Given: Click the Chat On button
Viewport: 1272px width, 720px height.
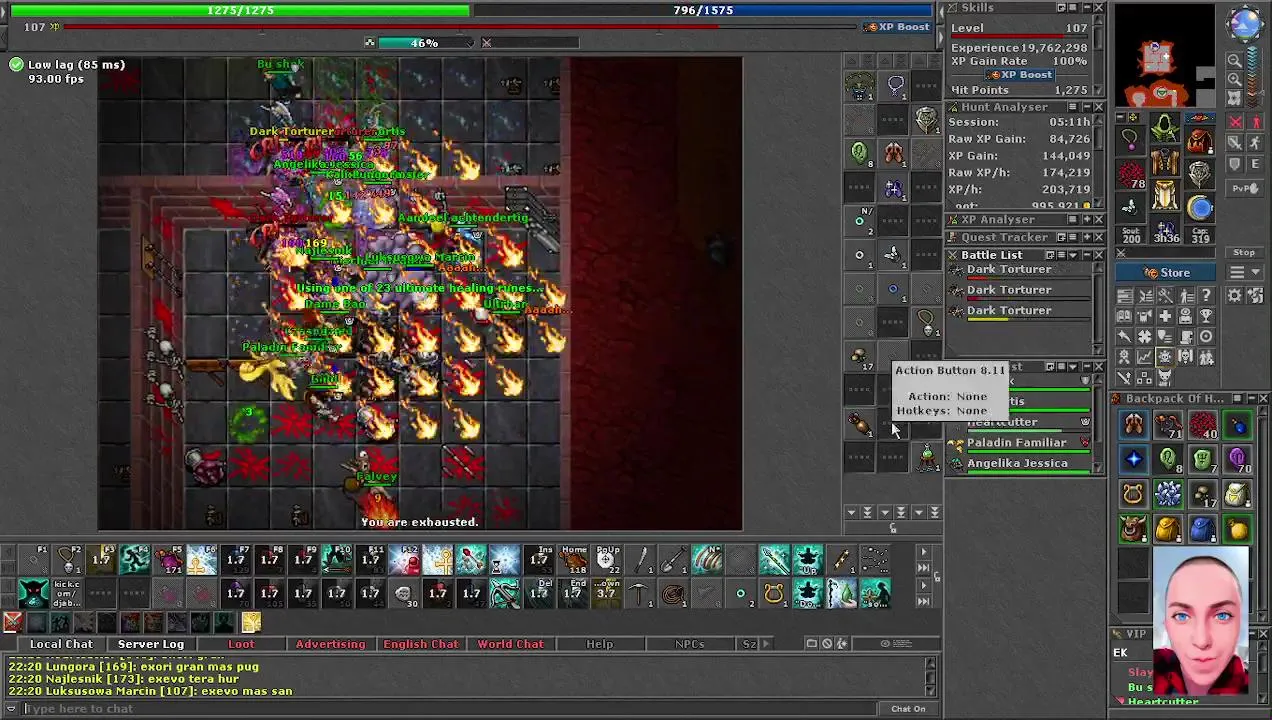Looking at the screenshot, I should [x=908, y=709].
